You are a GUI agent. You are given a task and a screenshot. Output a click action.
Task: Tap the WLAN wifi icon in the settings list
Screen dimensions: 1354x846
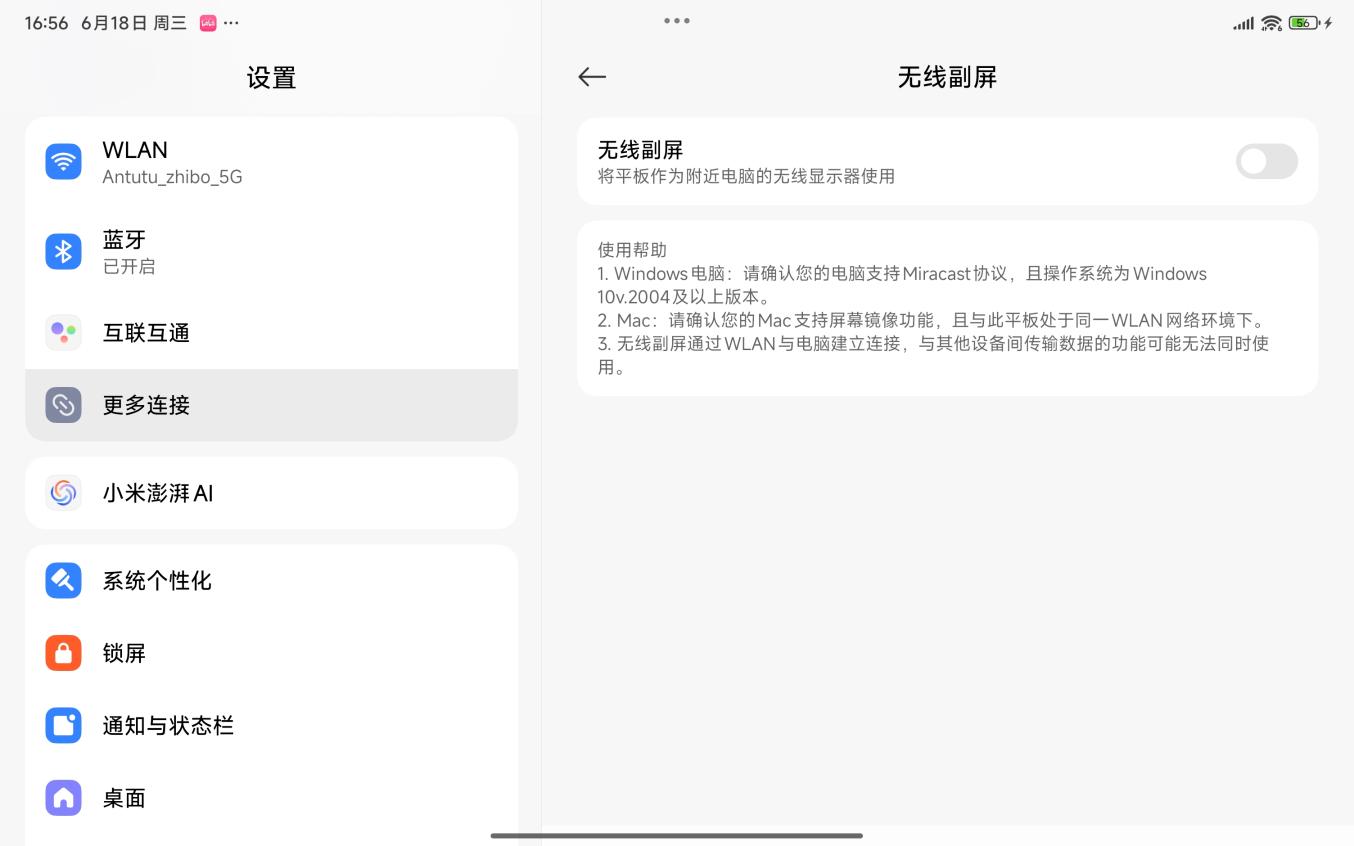(x=63, y=162)
